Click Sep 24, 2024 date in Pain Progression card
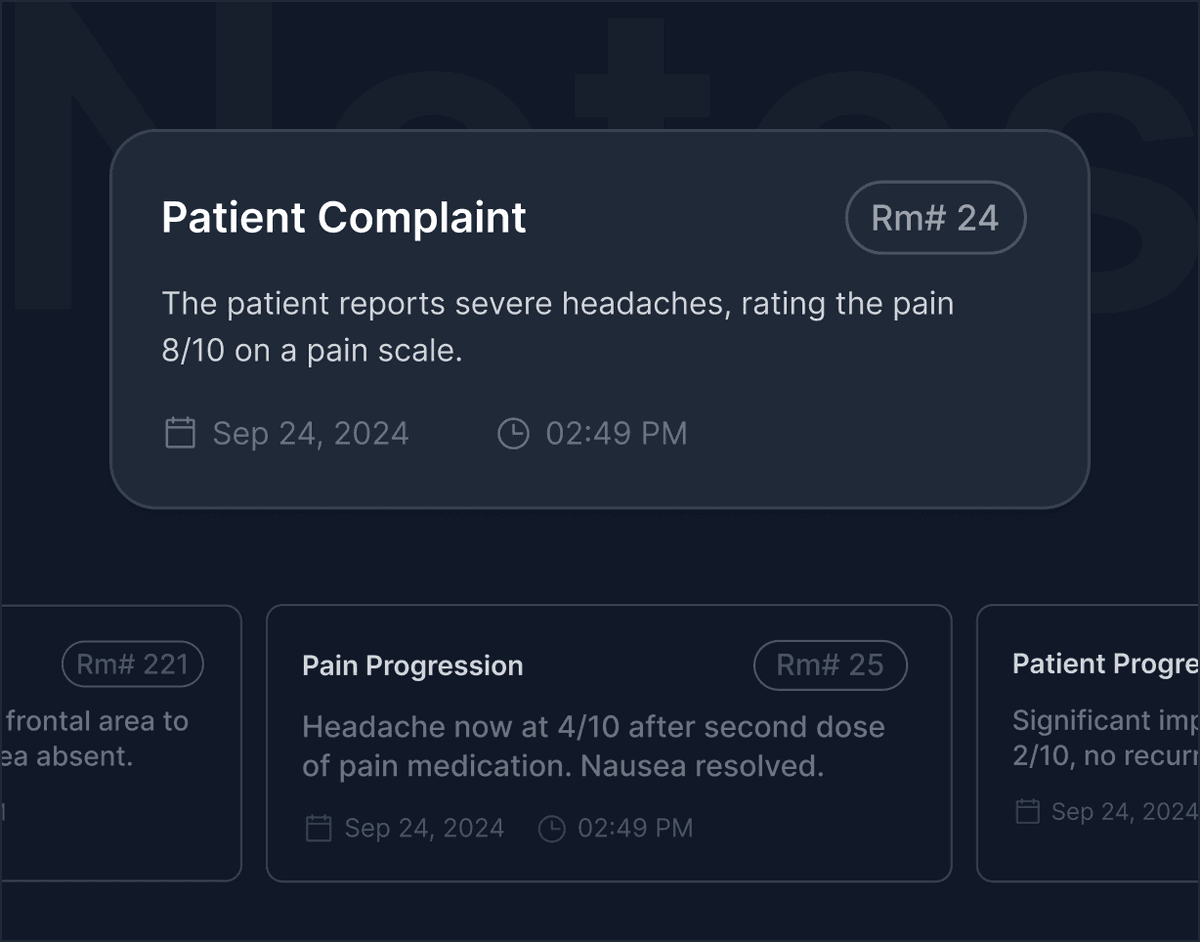1200x942 pixels. point(424,828)
